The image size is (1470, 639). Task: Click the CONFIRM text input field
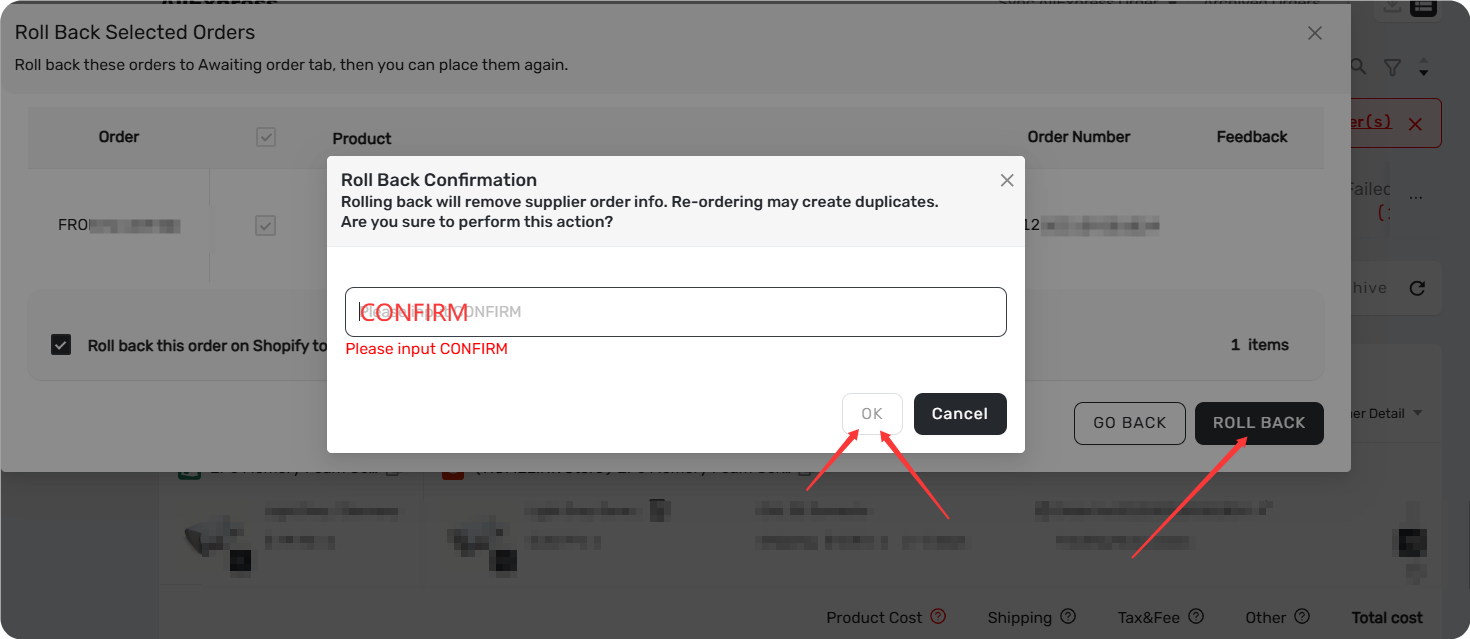tap(676, 312)
